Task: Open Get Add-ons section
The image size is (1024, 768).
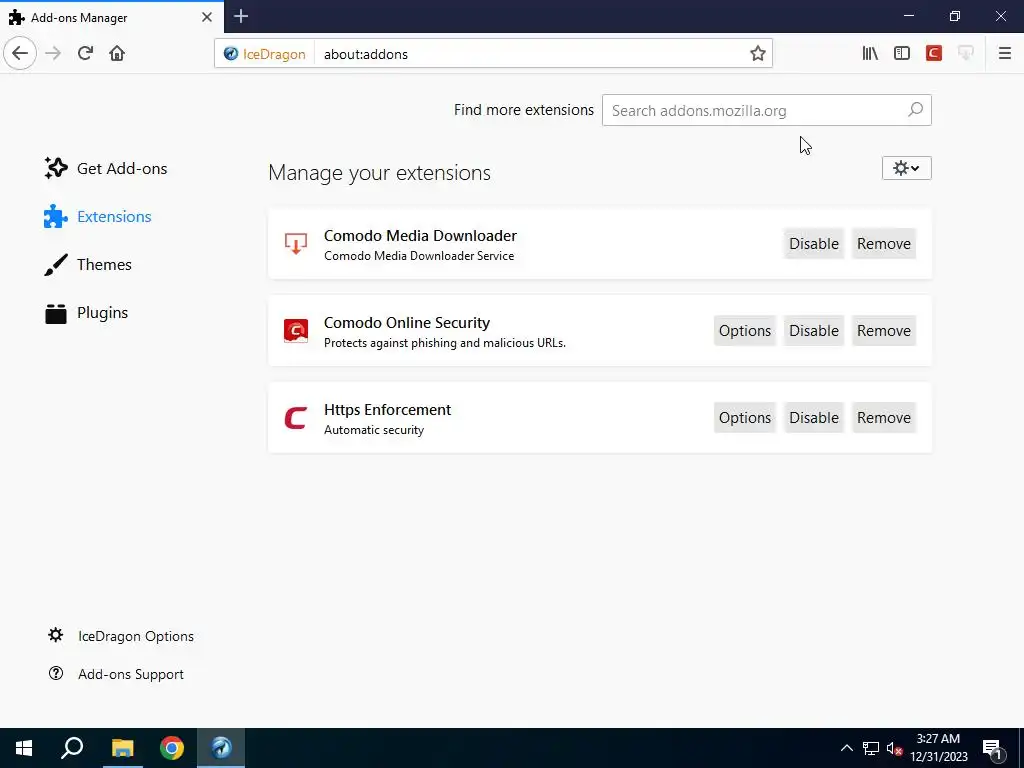Action: click(x=105, y=168)
